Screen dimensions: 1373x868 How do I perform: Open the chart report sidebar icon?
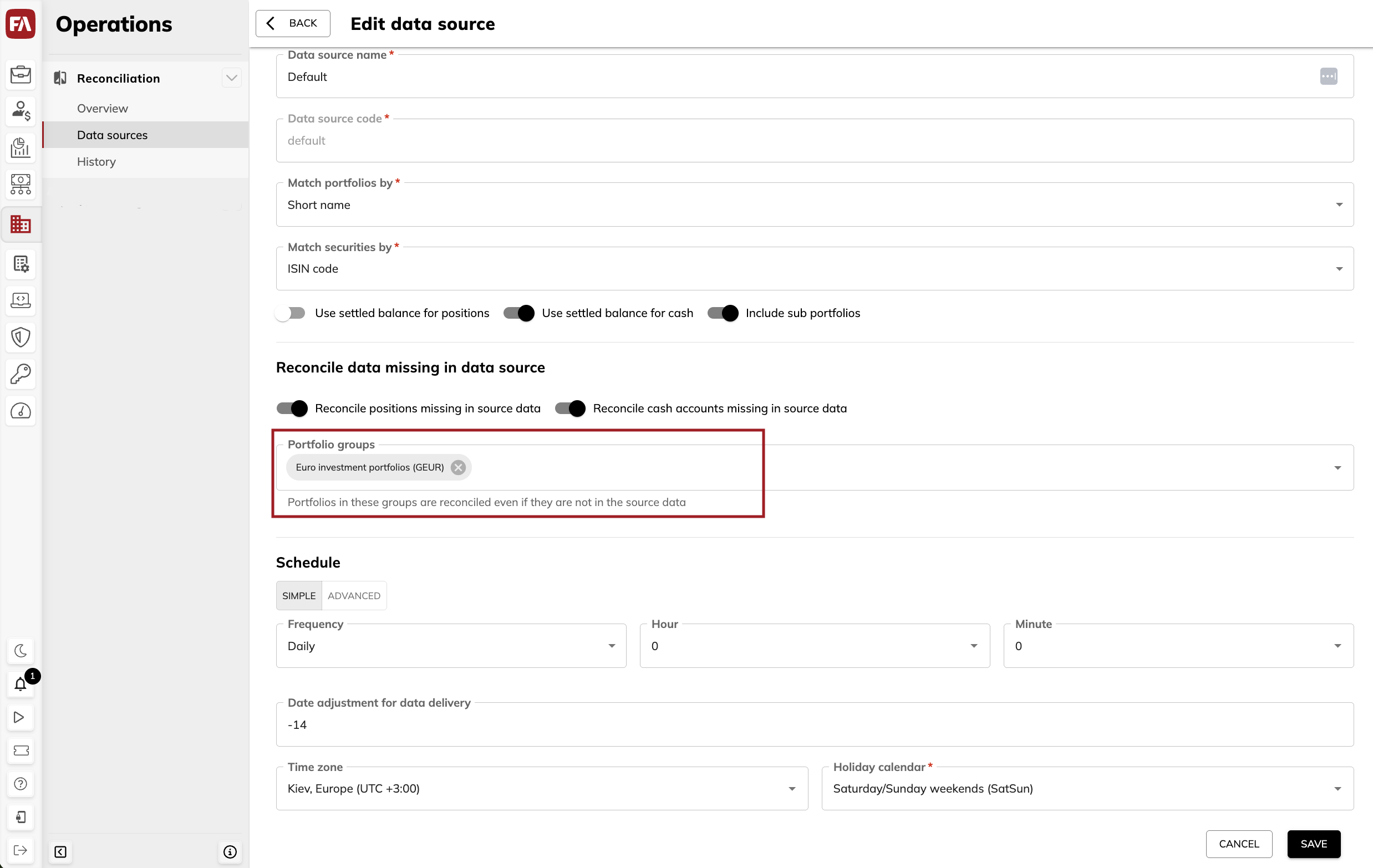coord(21,147)
